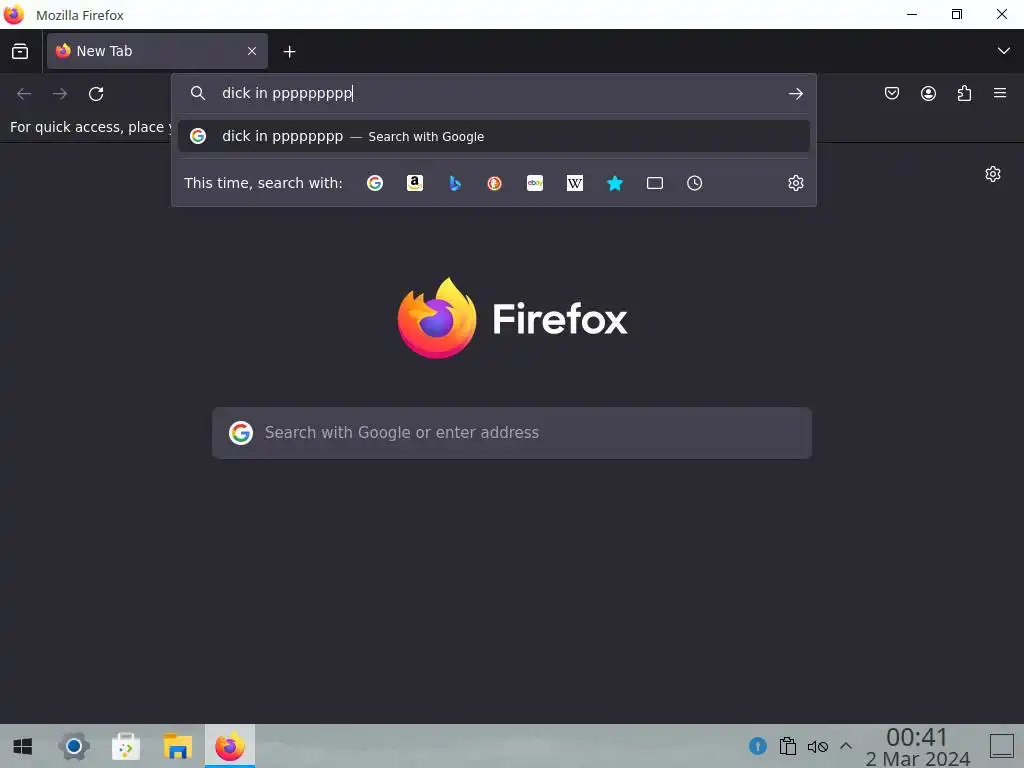Open File Explorer from taskbar
The height and width of the screenshot is (768, 1024).
178,746
